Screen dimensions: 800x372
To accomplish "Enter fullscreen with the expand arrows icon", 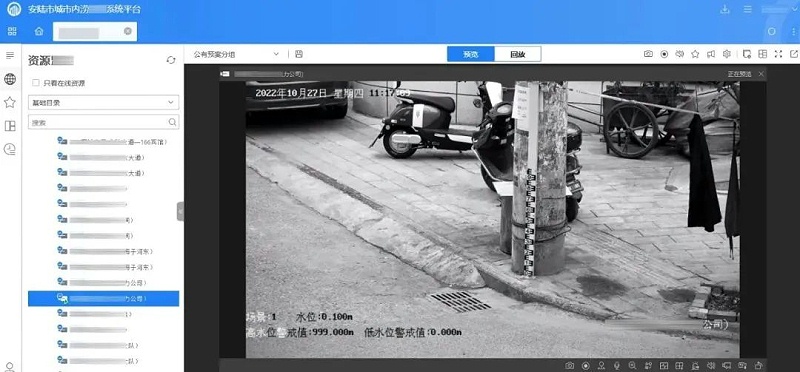I will pos(778,54).
